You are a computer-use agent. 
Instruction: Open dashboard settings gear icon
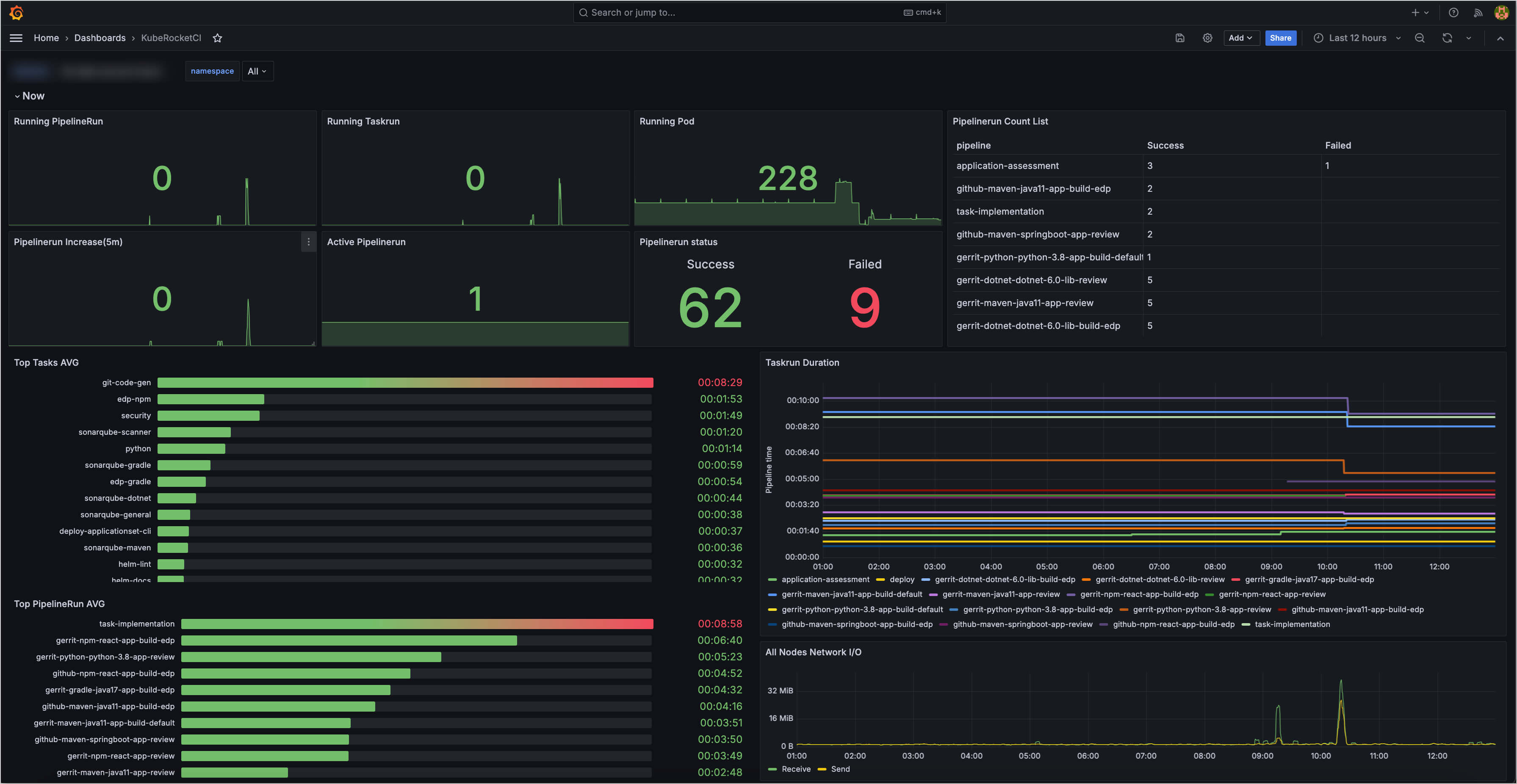(x=1207, y=38)
